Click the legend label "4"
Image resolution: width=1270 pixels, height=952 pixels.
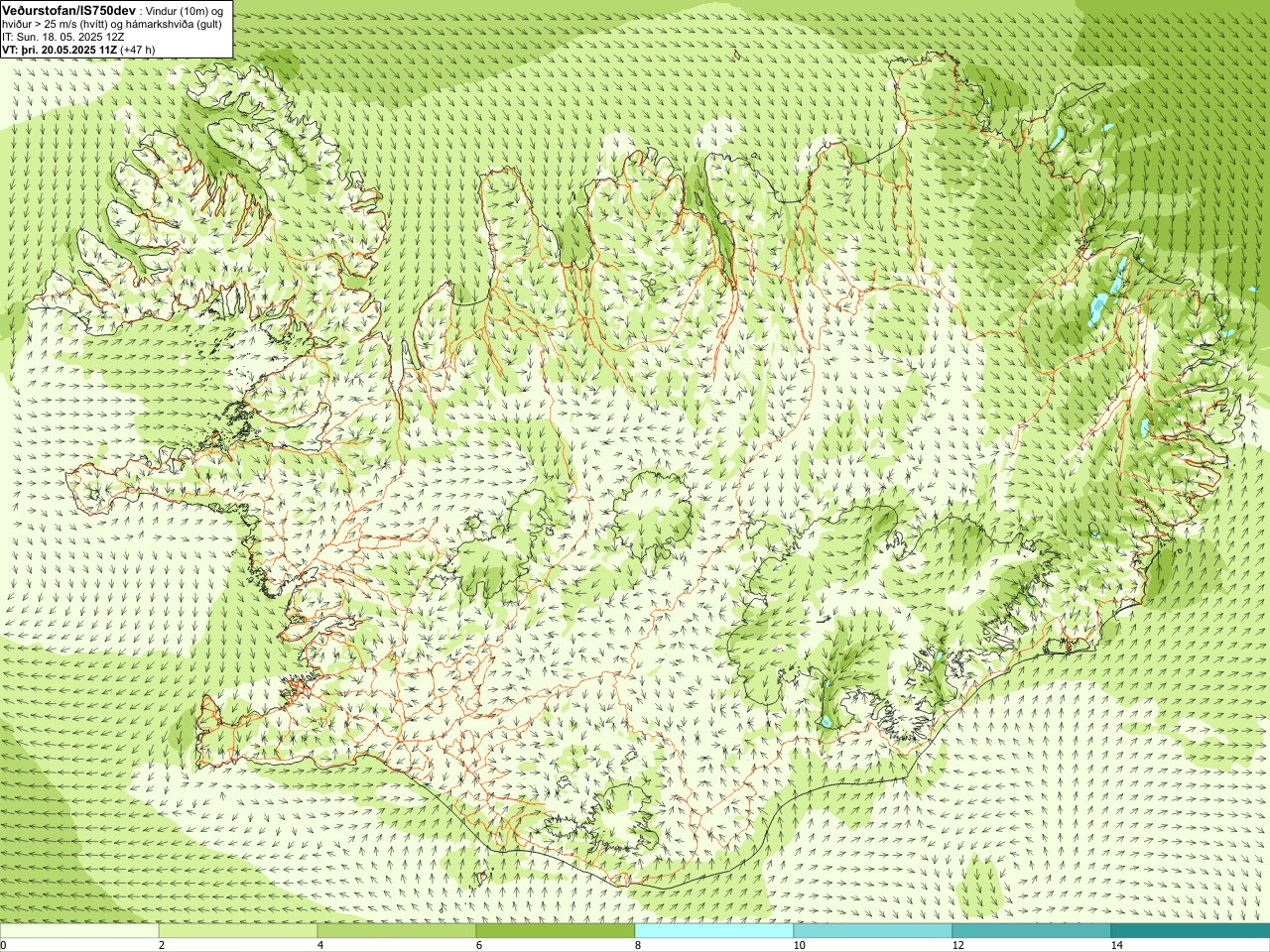click(320, 945)
